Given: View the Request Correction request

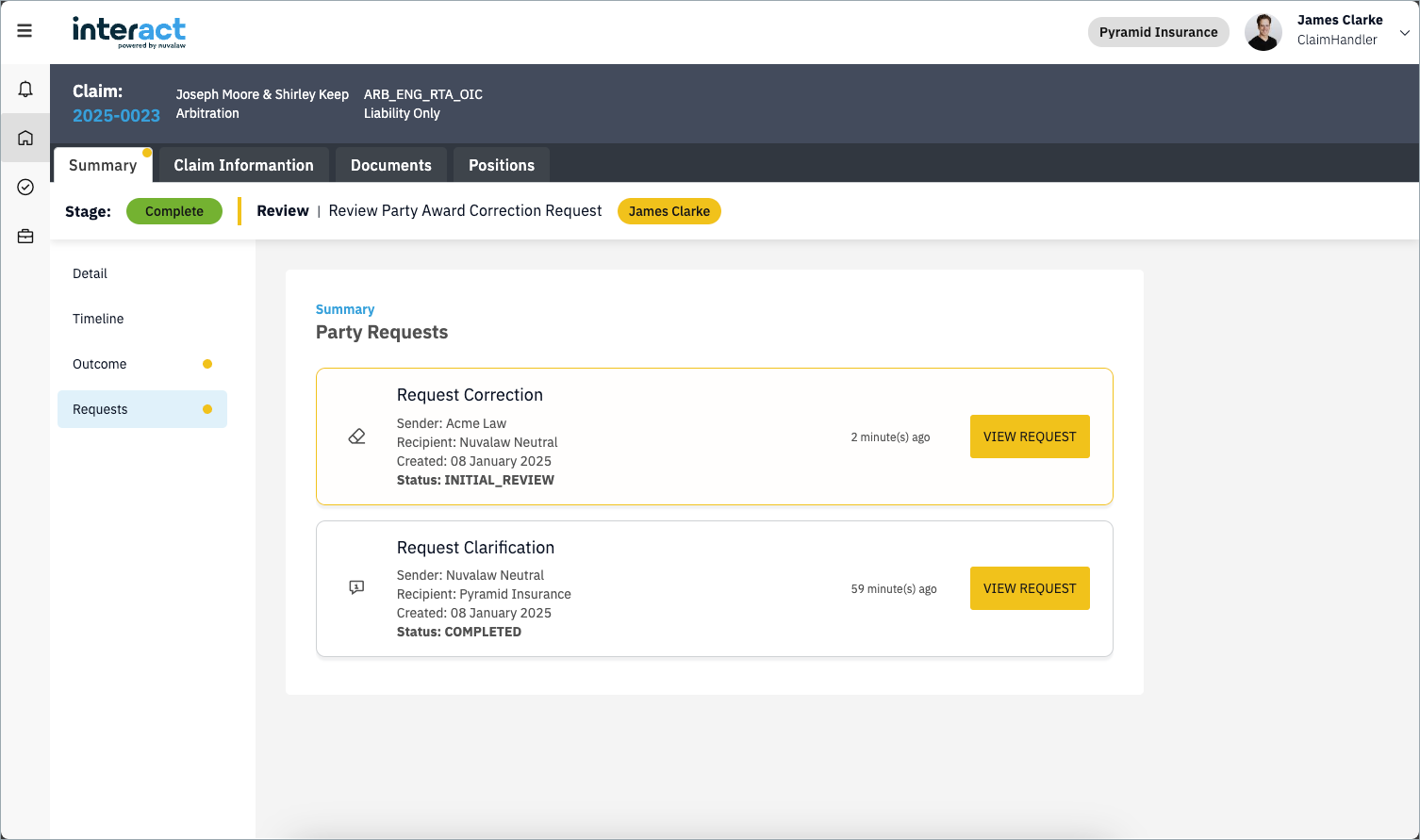Looking at the screenshot, I should pos(1030,436).
